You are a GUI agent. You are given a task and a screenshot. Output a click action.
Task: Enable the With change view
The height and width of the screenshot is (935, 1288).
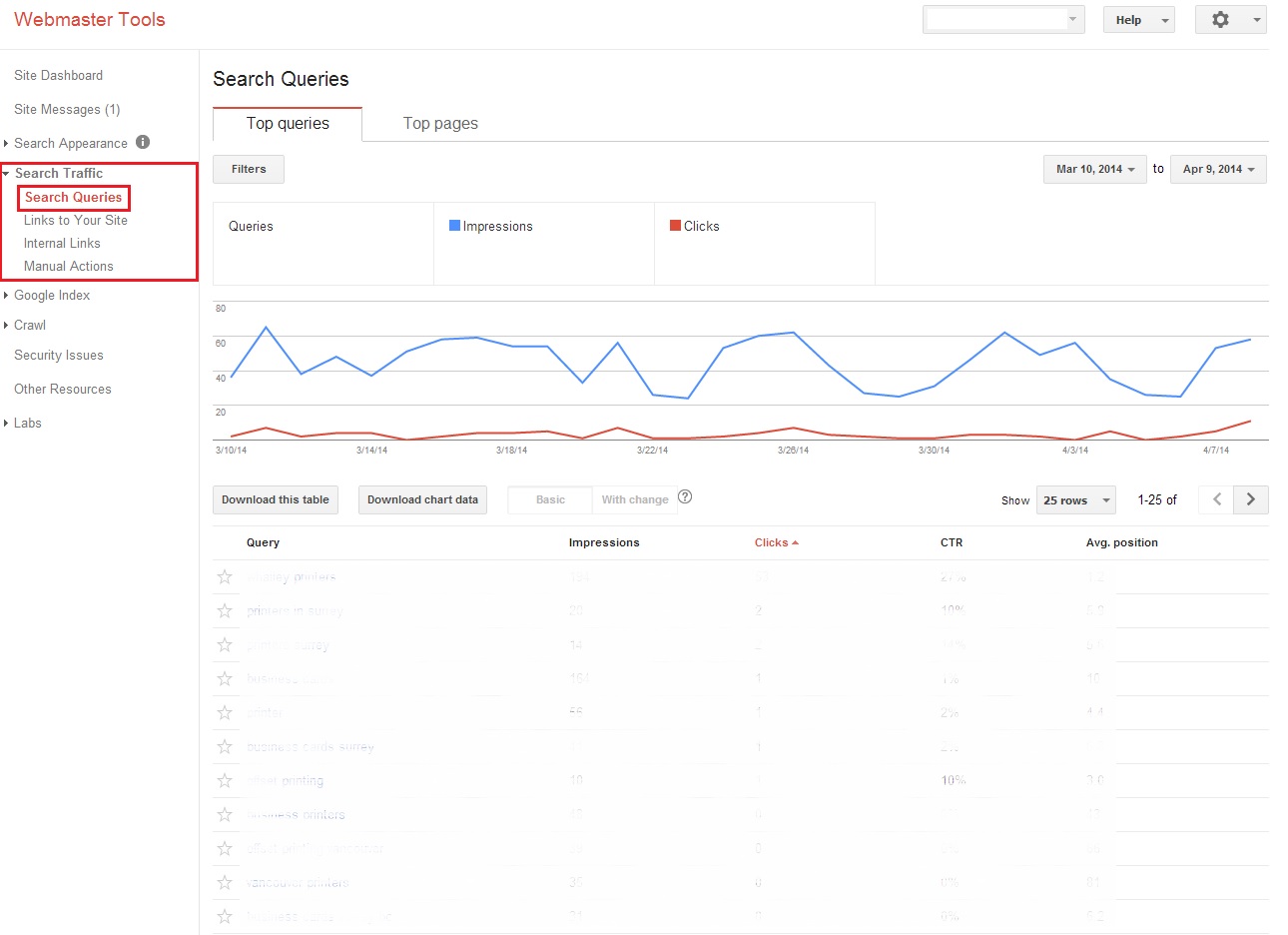point(635,499)
